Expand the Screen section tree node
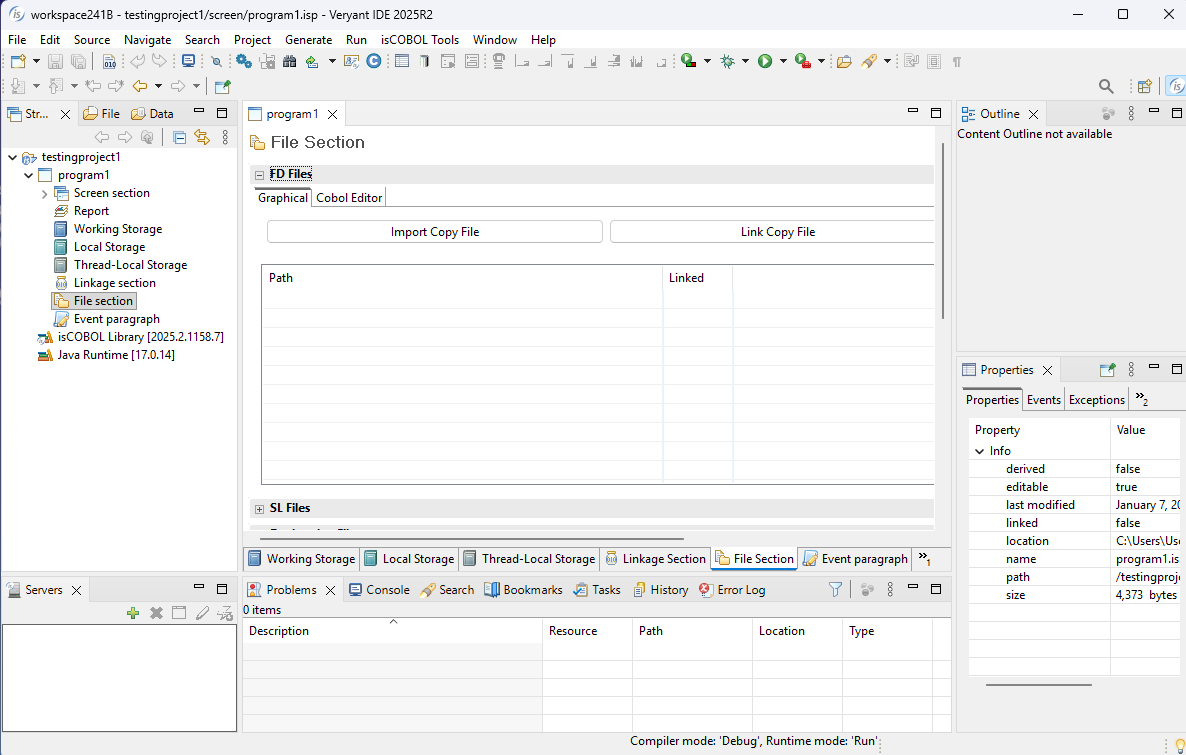The height and width of the screenshot is (755, 1186). (45, 194)
